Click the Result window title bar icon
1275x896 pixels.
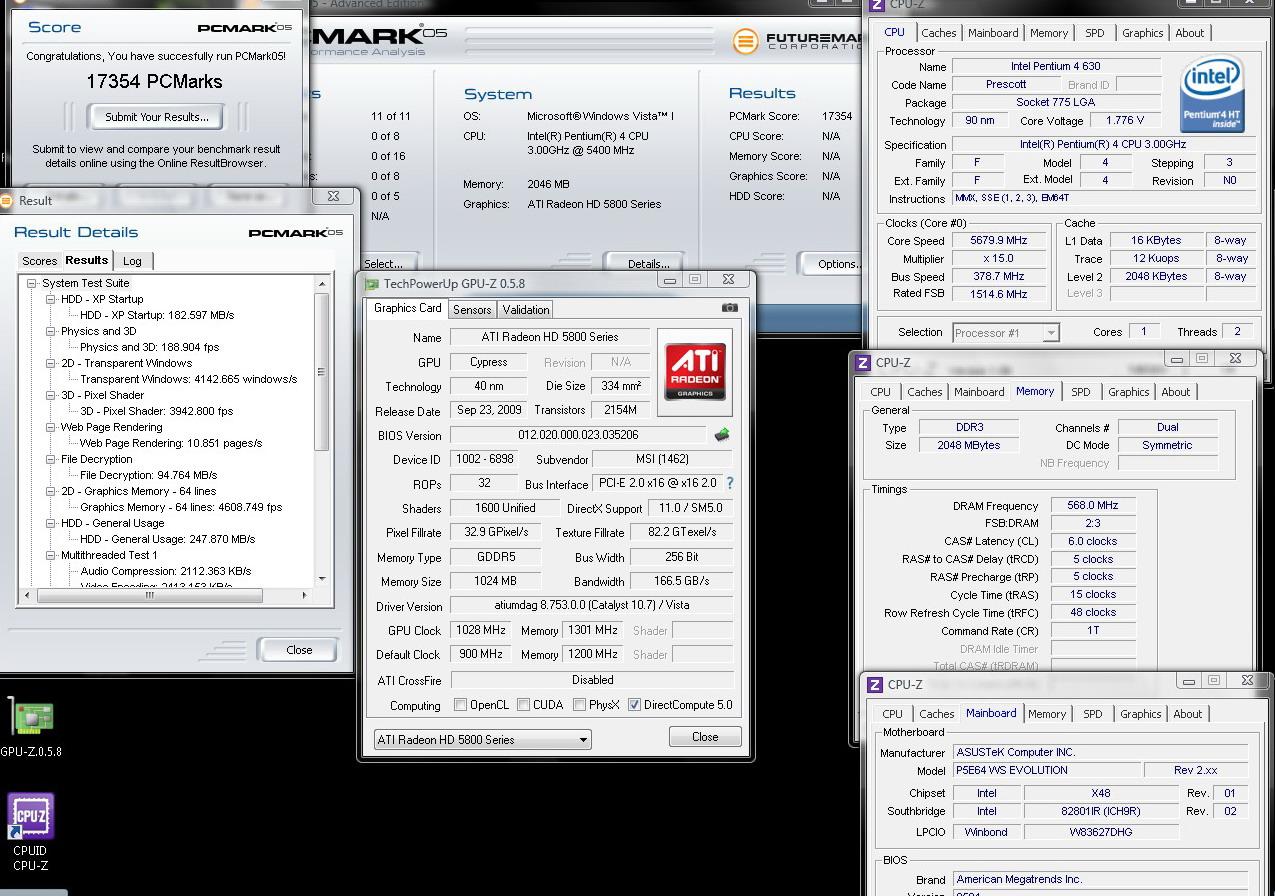6,200
